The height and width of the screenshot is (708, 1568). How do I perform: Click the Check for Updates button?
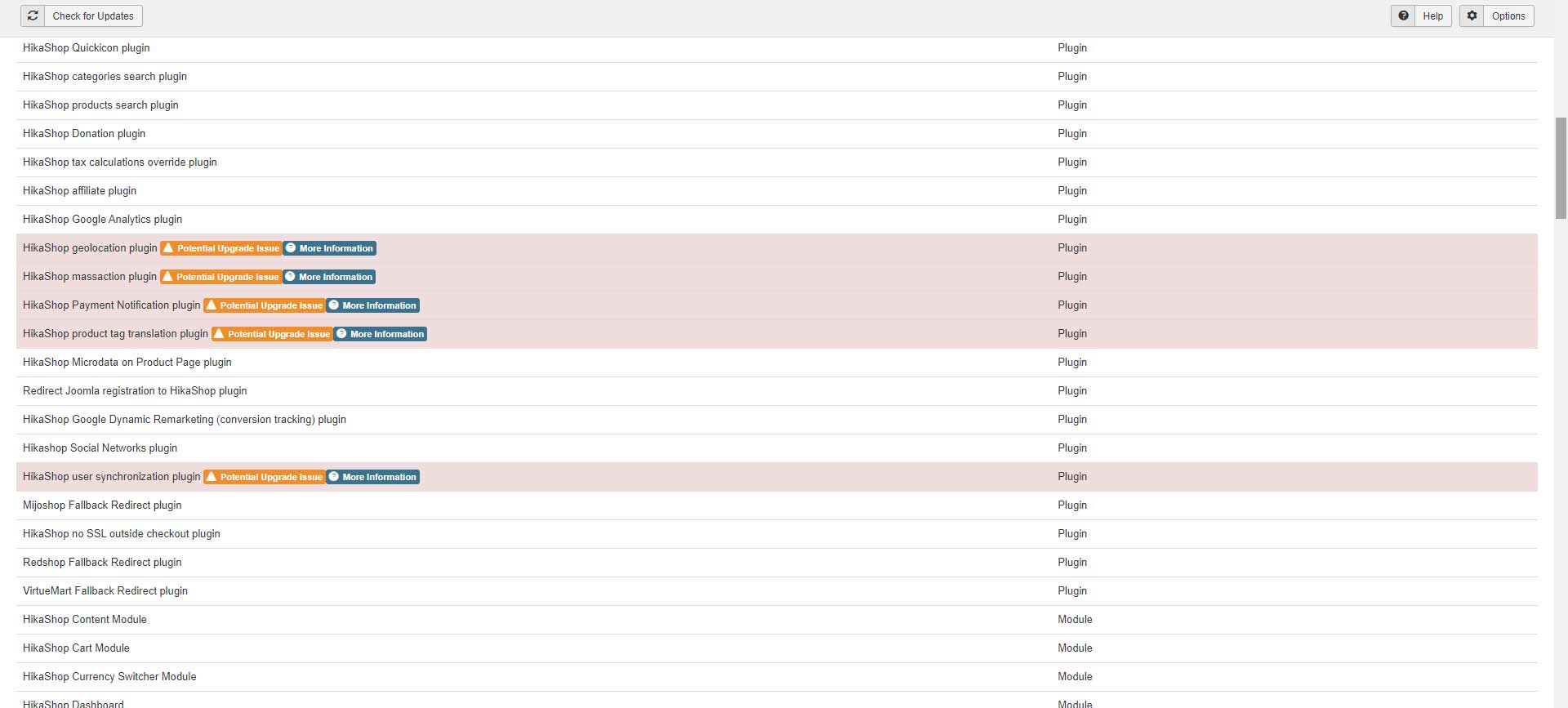coord(82,16)
